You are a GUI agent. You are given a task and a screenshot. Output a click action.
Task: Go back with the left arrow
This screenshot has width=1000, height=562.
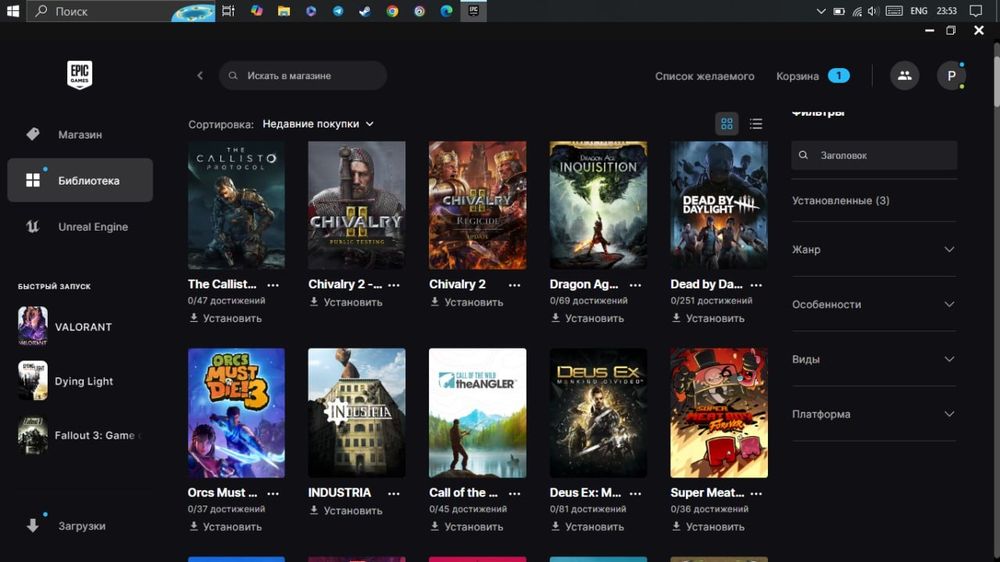200,75
